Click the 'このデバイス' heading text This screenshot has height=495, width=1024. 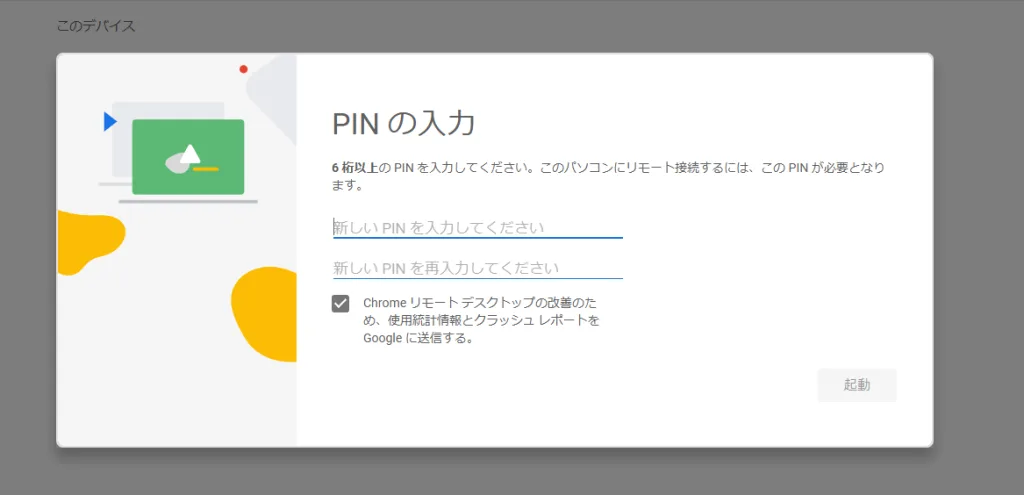point(96,26)
